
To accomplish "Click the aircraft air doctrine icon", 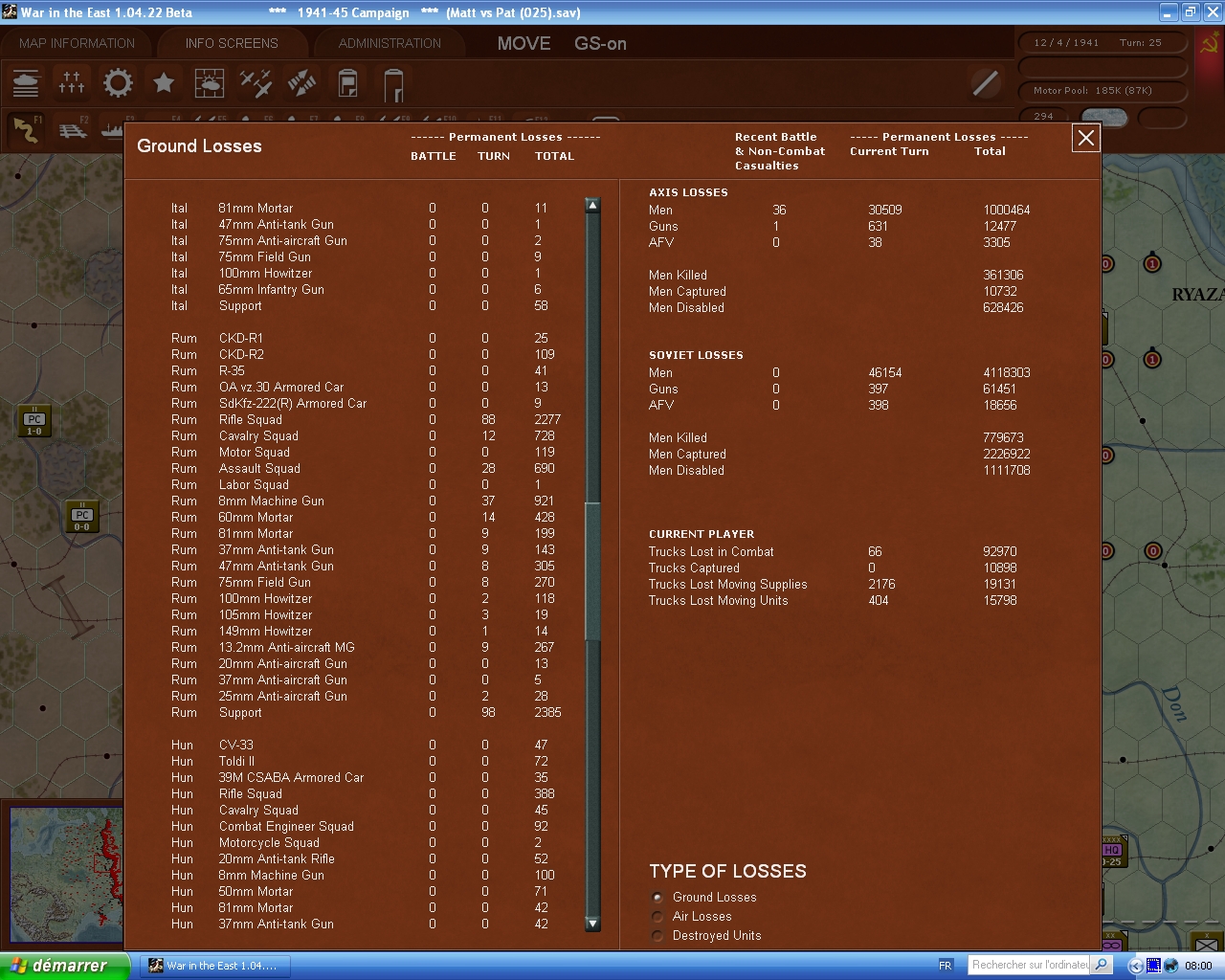I will point(256,83).
